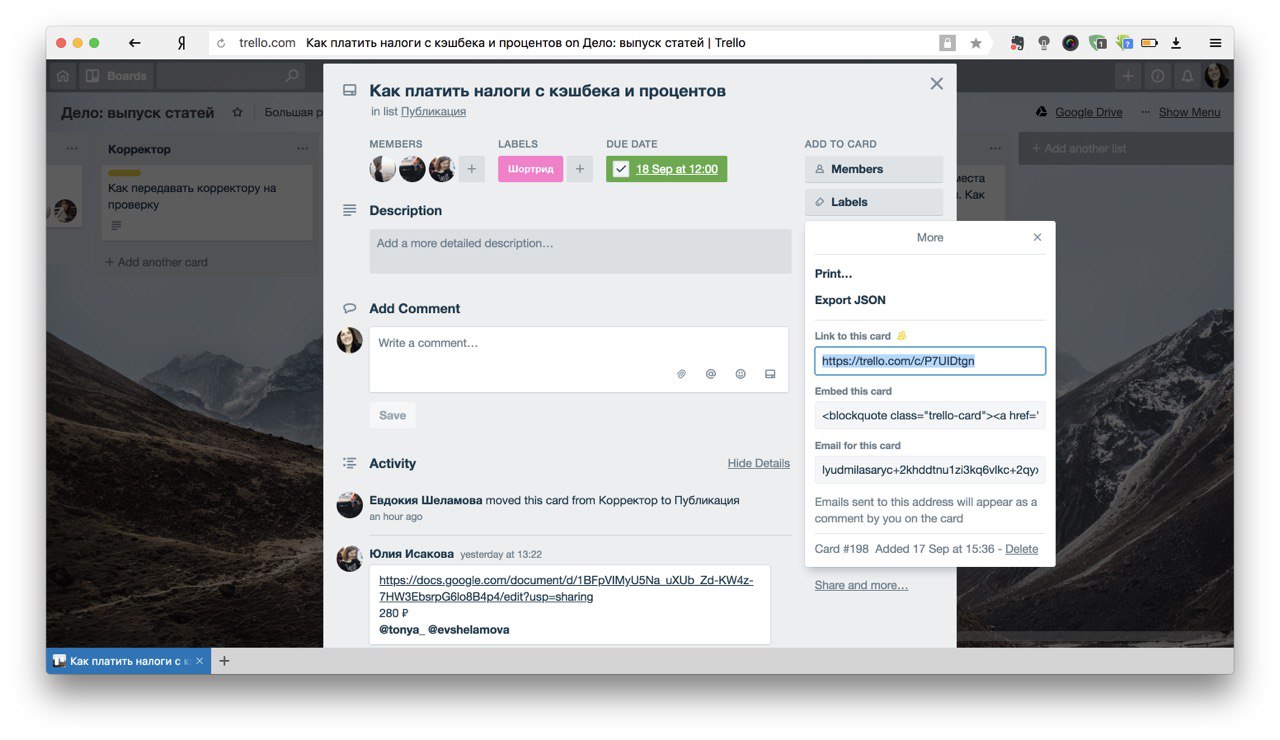This screenshot has width=1280, height=740.
Task: Open the information icon in Trello header
Action: (x=1158, y=76)
